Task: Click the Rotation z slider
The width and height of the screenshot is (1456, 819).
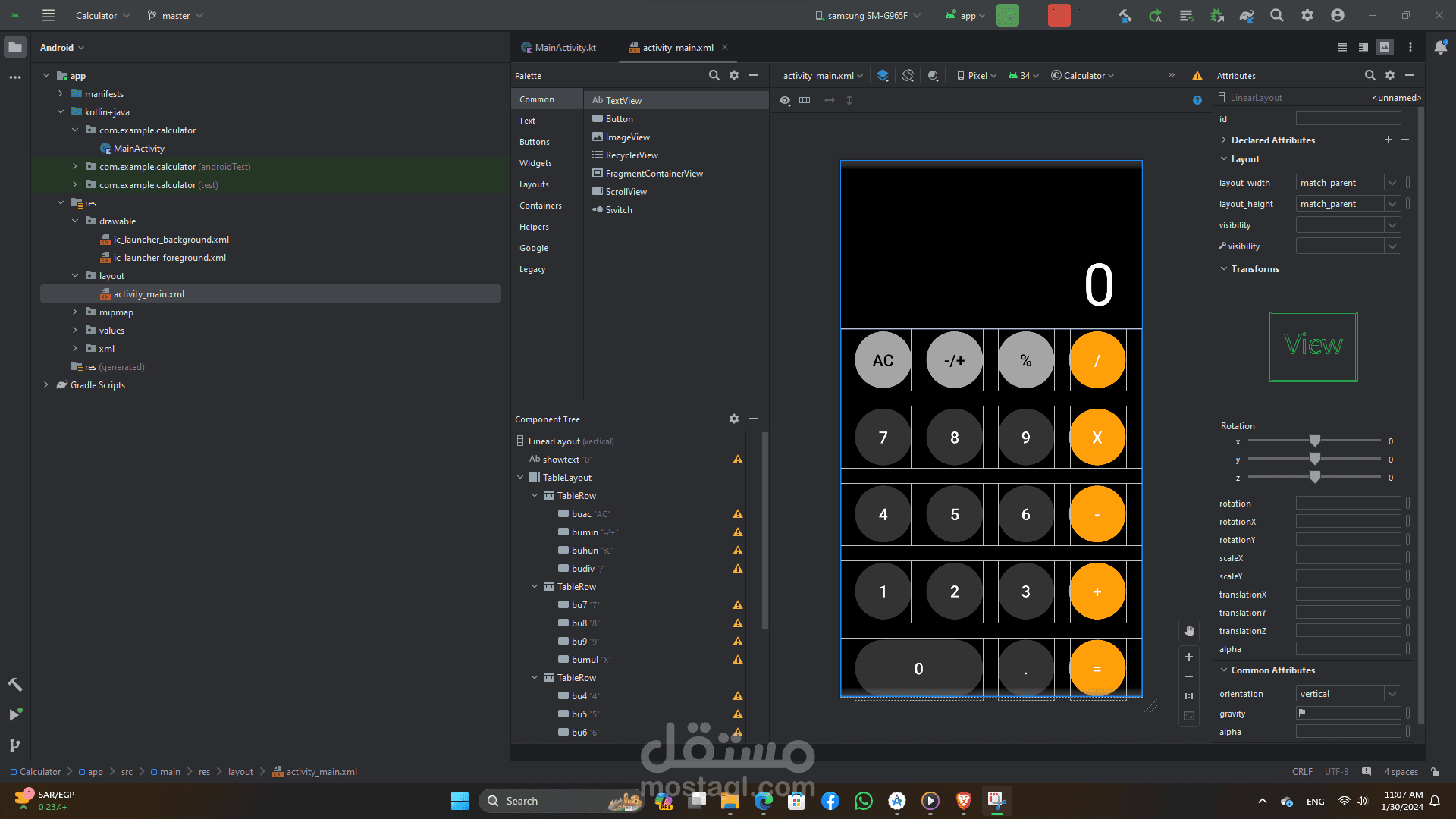Action: 1314,477
